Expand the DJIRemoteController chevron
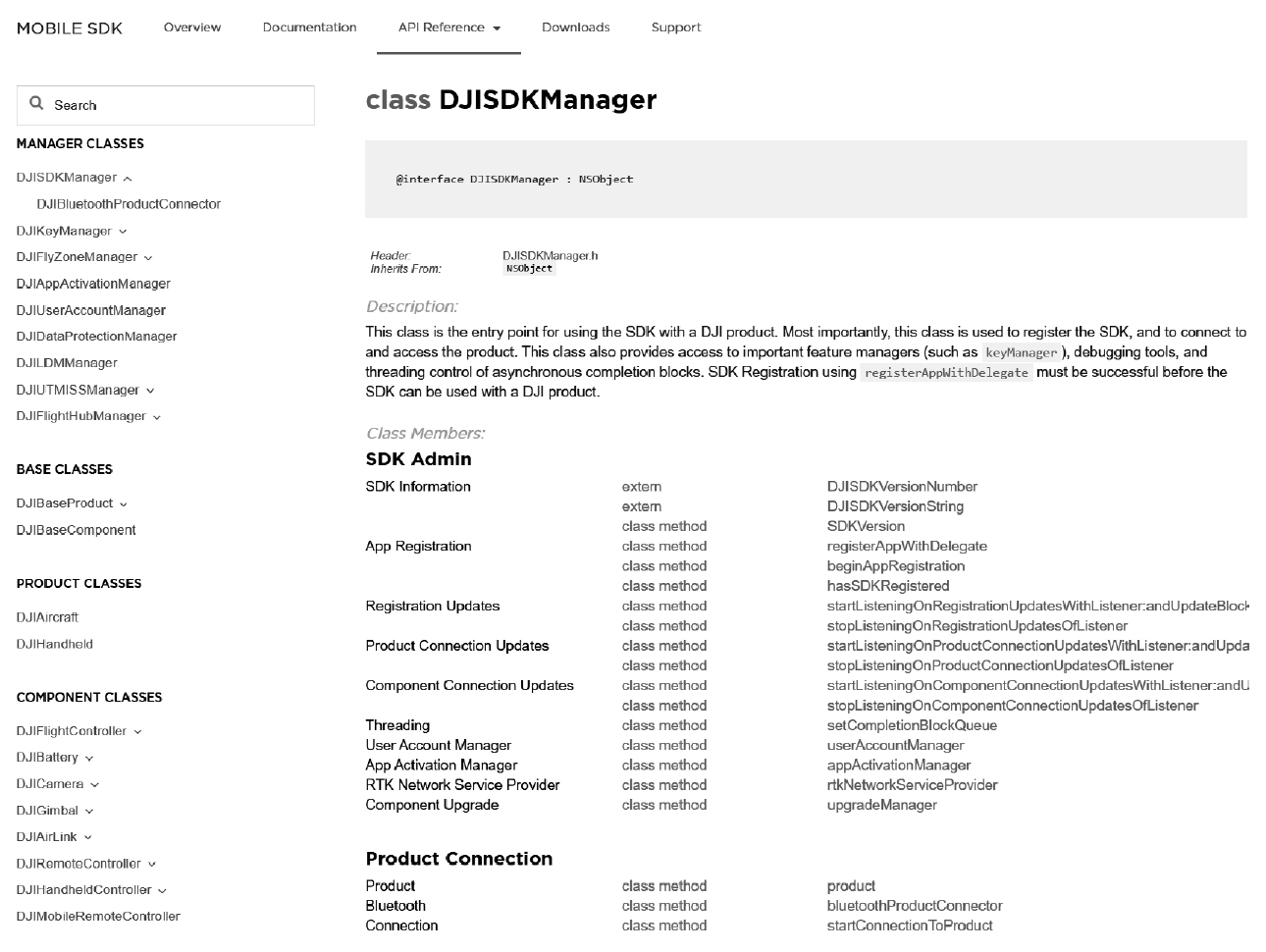 tap(152, 865)
